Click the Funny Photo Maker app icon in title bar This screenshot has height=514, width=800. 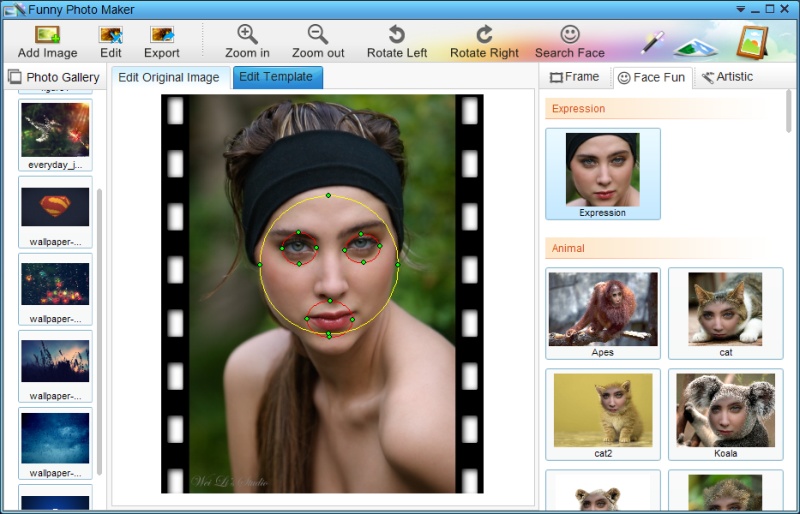pos(13,9)
